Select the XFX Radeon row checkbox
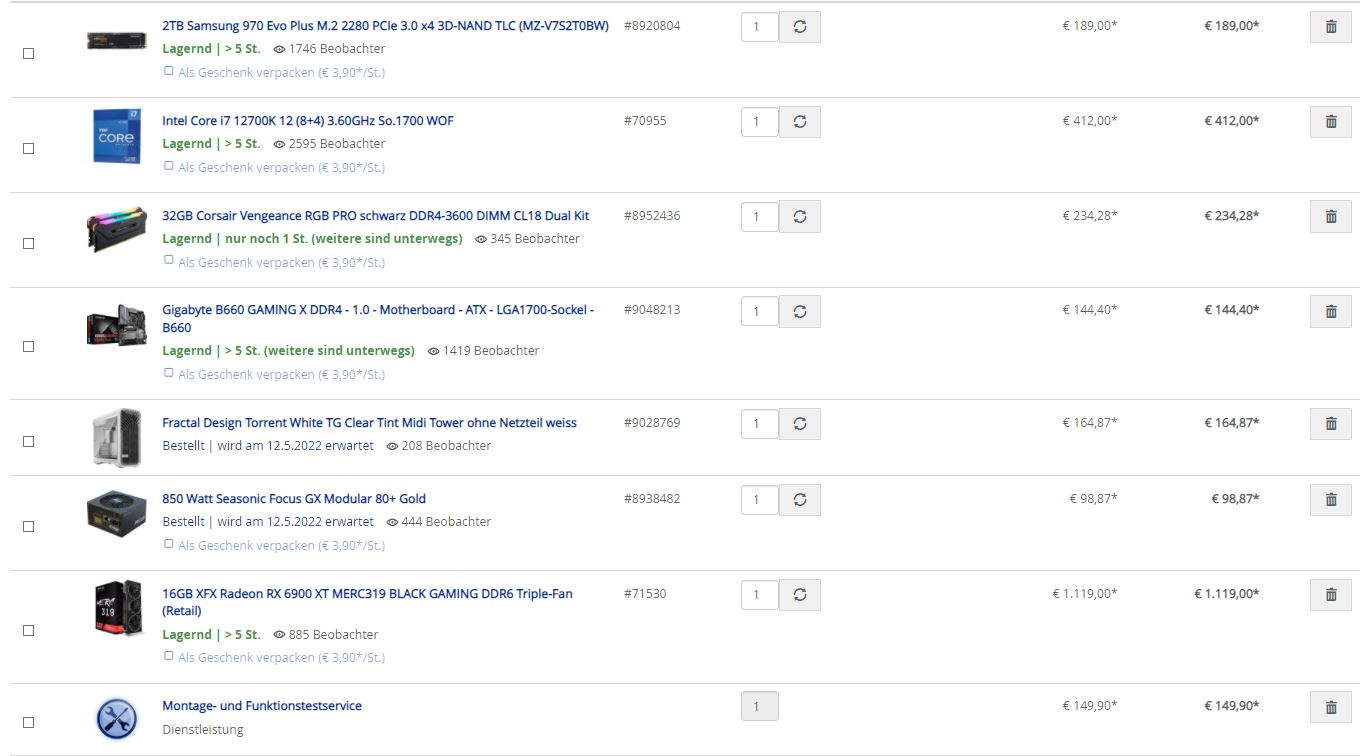This screenshot has width=1366, height=756. pyautogui.click(x=29, y=631)
